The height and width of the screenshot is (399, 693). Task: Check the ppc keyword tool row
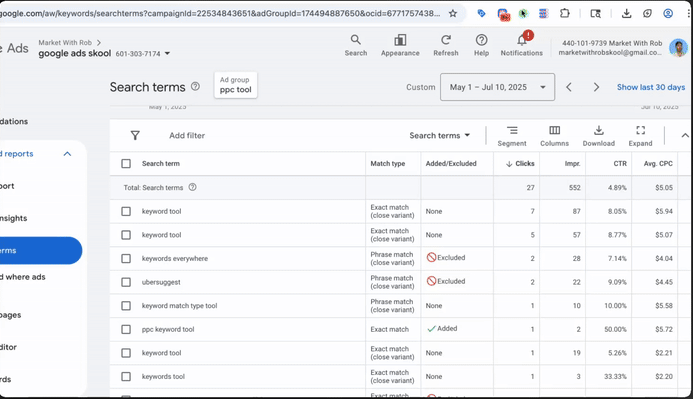click(126, 329)
